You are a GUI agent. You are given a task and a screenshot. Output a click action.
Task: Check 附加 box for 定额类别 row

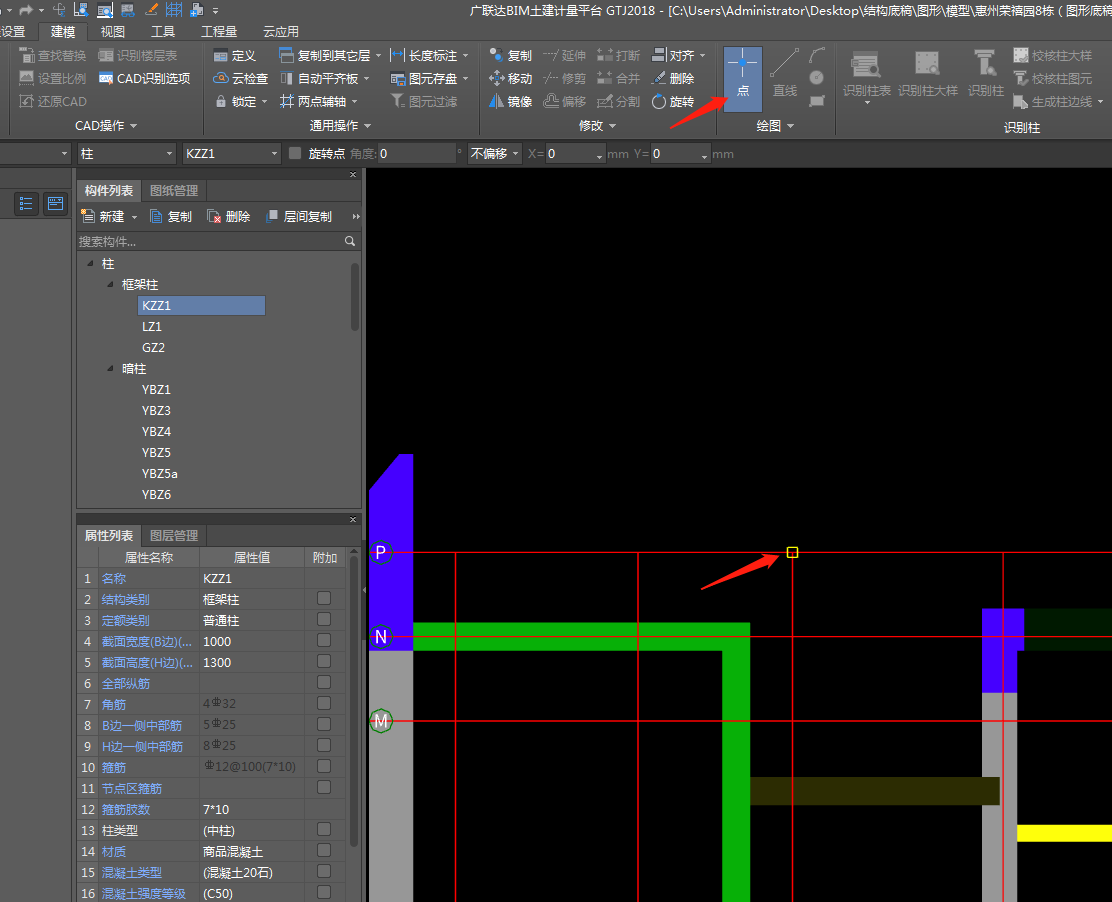pyautogui.click(x=324, y=620)
